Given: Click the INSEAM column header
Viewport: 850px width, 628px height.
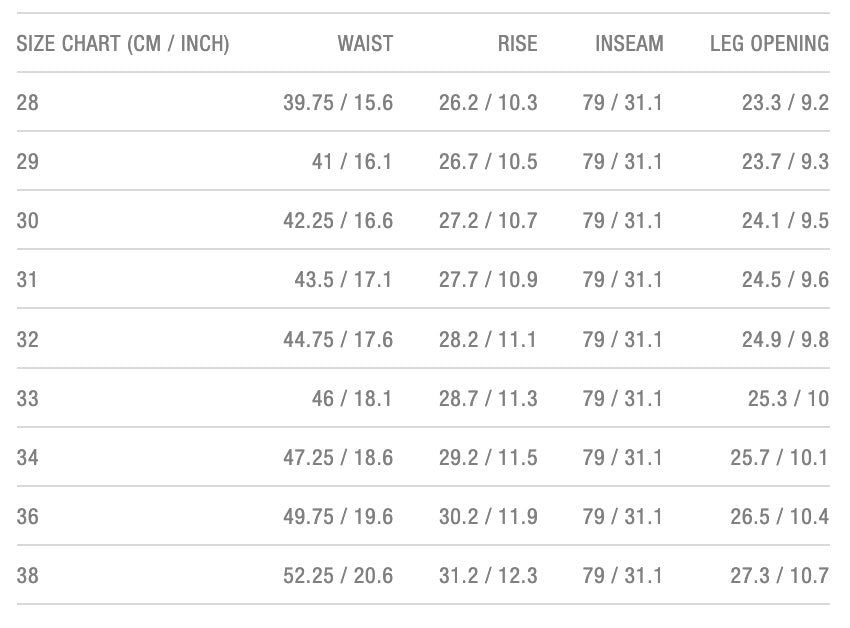Looking at the screenshot, I should pos(629,44).
